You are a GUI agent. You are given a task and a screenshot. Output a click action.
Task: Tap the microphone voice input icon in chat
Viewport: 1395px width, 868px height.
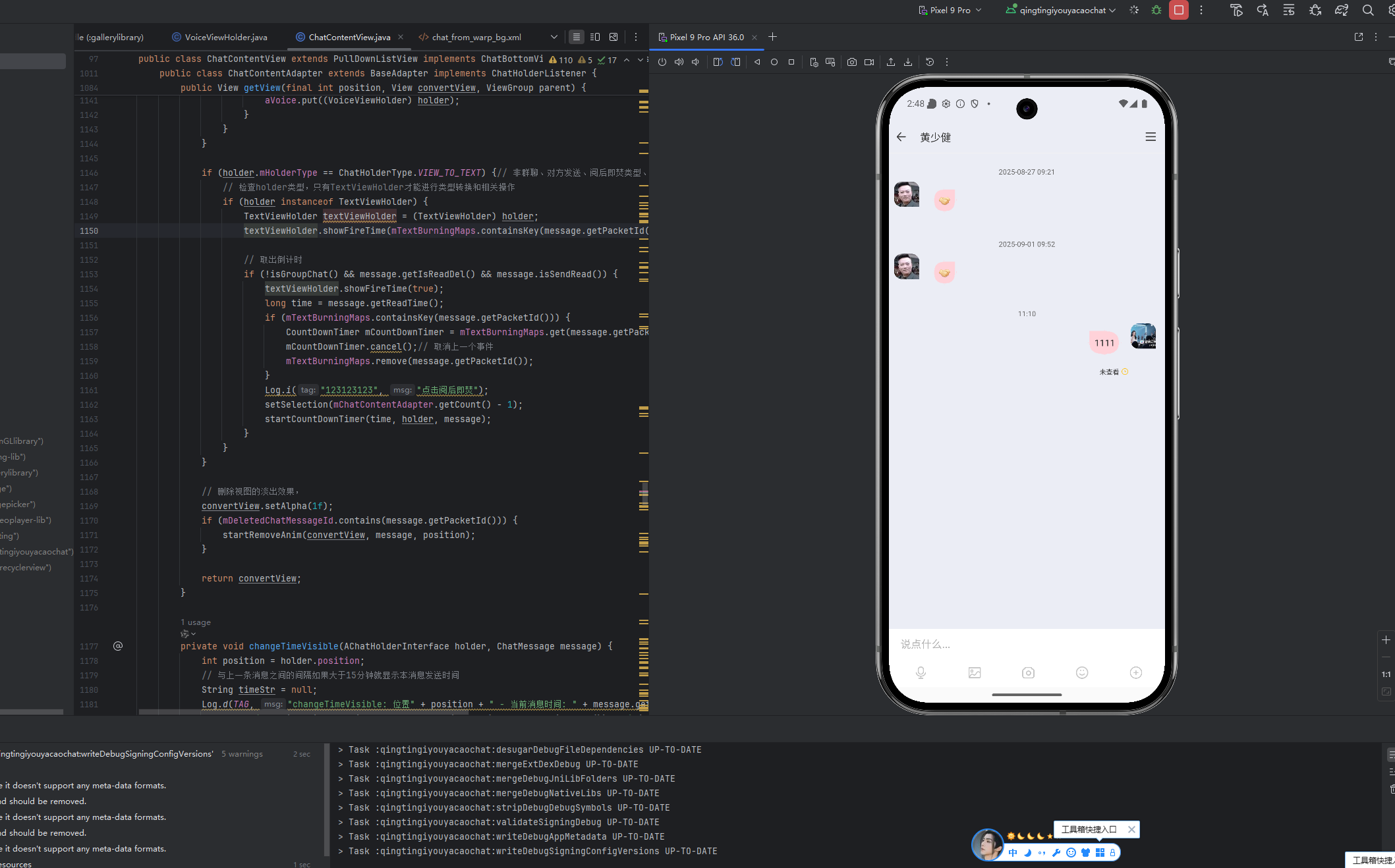tap(921, 672)
